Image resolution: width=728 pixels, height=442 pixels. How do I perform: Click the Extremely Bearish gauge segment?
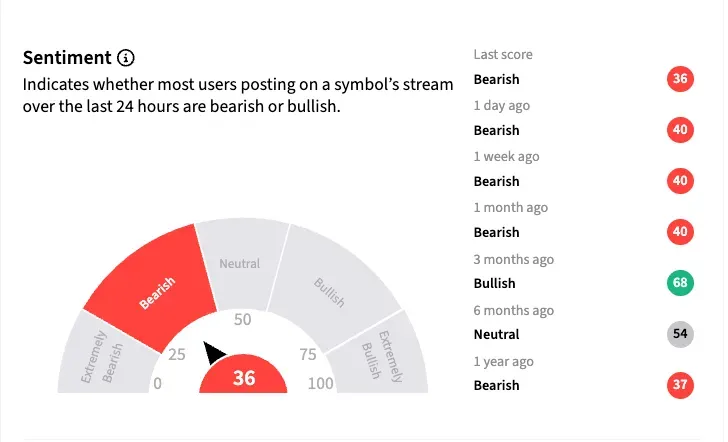(101, 358)
